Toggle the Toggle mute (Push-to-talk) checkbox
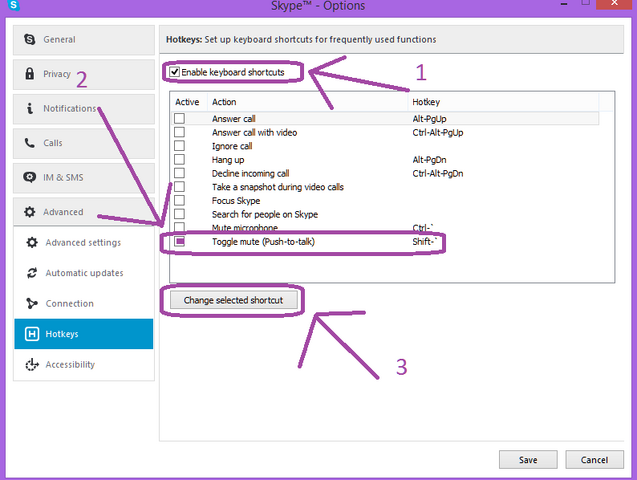 (180, 241)
